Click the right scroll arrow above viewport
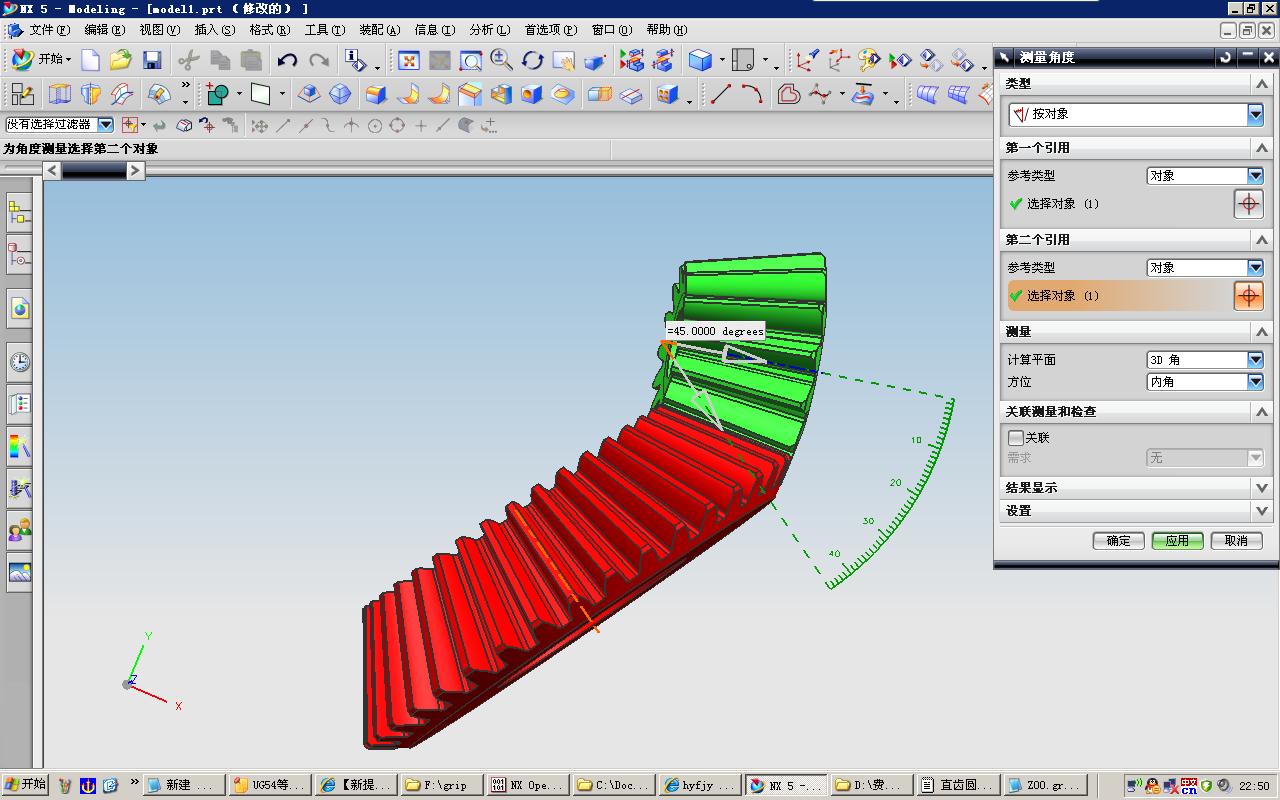This screenshot has height=800, width=1280. click(135, 171)
